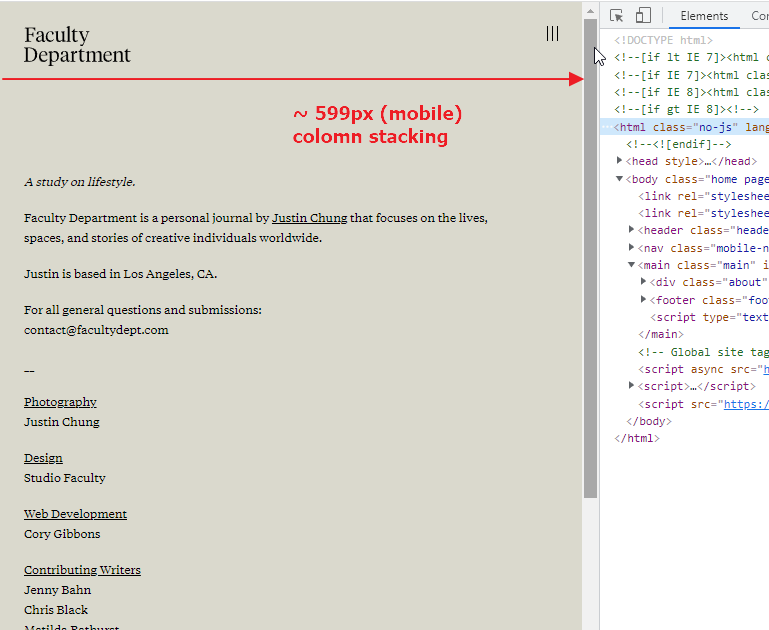This screenshot has width=769, height=630.
Task: Select the Global site tag comment line
Action: (703, 352)
